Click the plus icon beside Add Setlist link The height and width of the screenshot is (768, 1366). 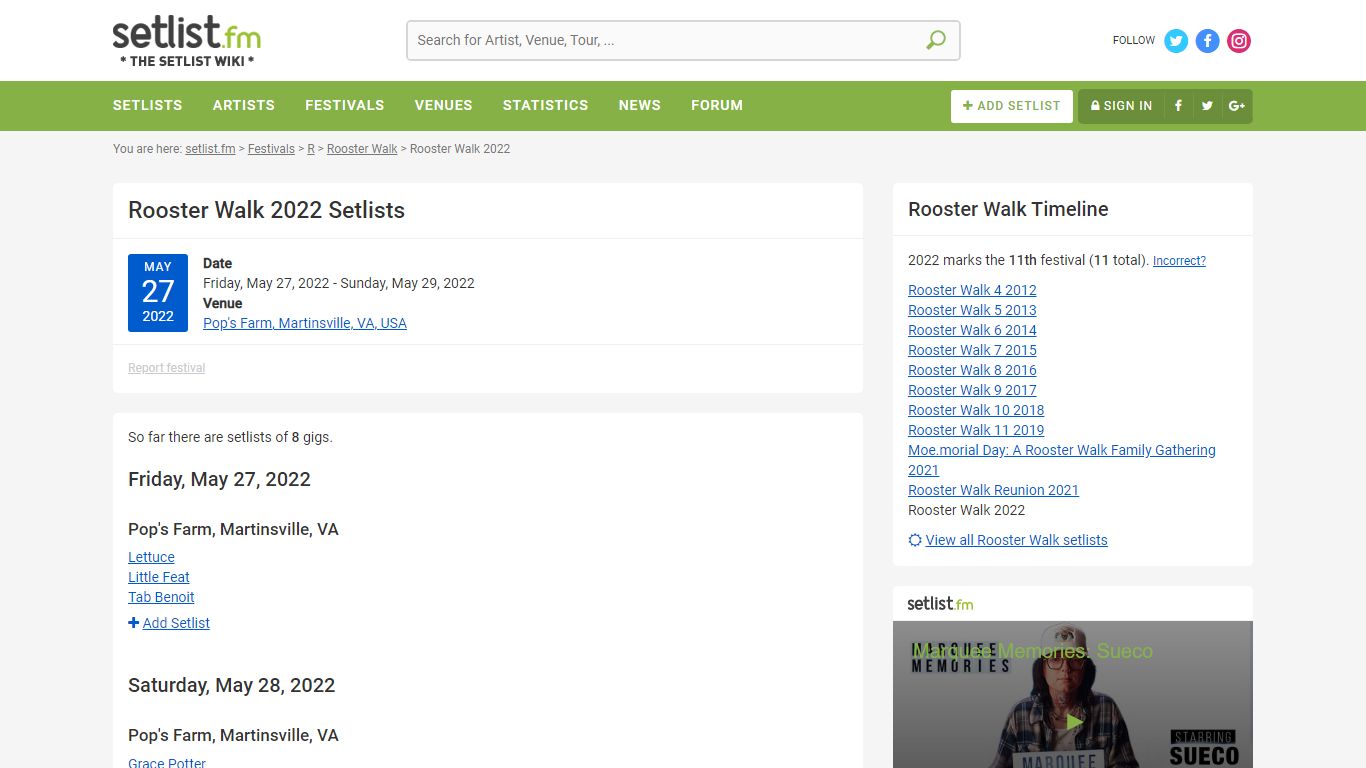134,623
